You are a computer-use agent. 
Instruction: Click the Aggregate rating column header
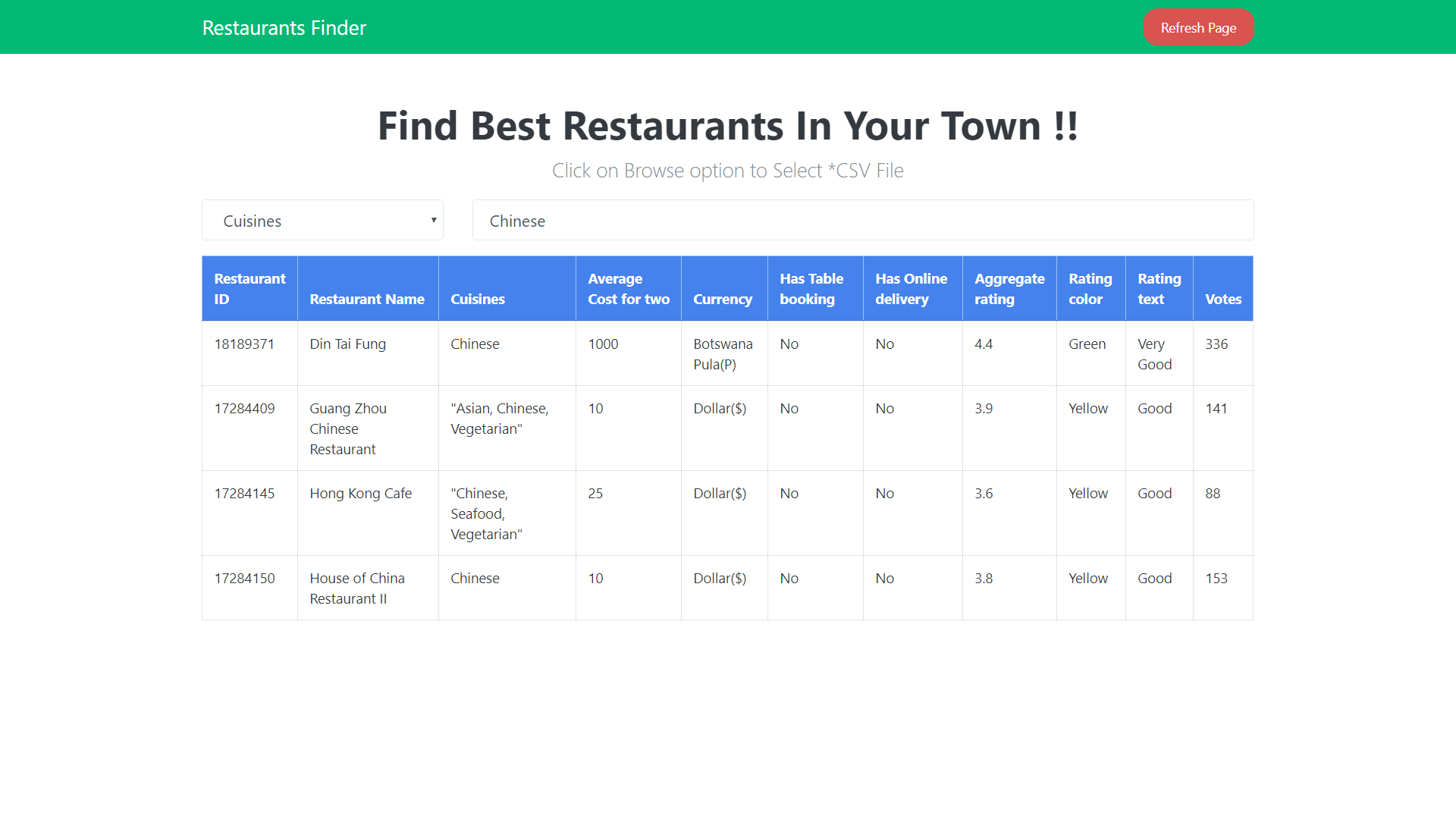click(x=1009, y=288)
